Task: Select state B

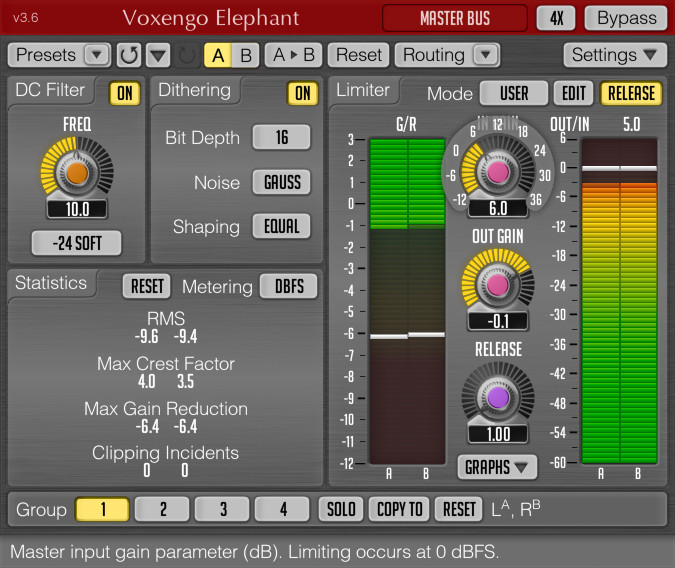Action: [x=246, y=55]
